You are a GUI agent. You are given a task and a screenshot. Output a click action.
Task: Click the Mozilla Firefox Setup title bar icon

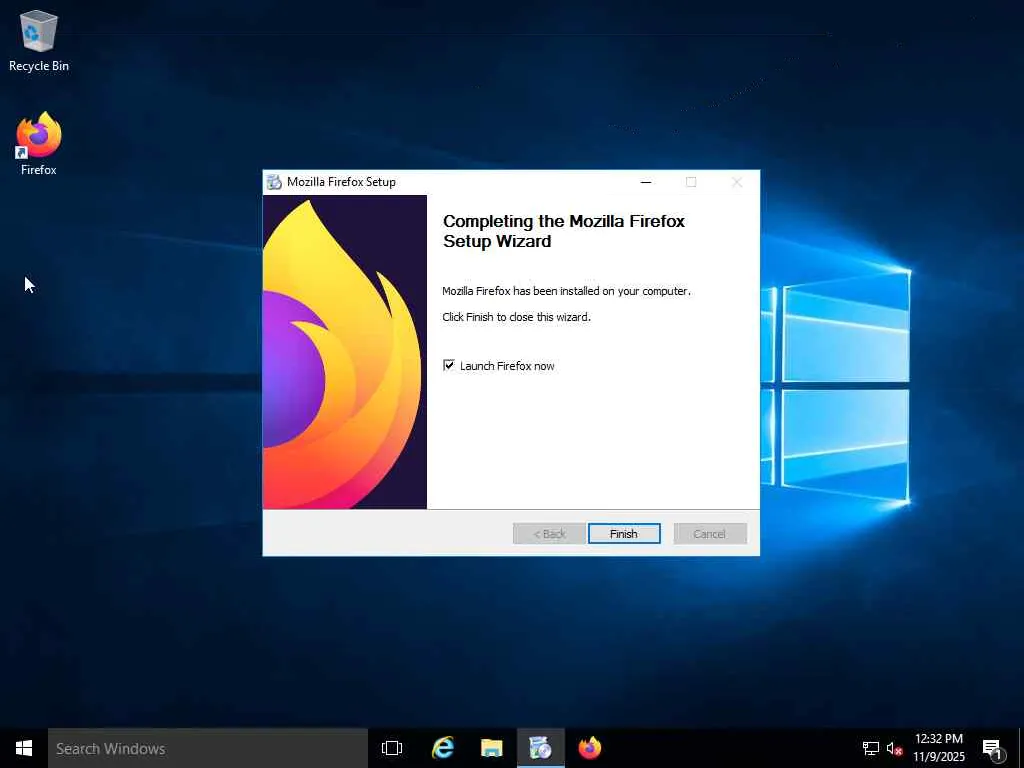click(274, 182)
